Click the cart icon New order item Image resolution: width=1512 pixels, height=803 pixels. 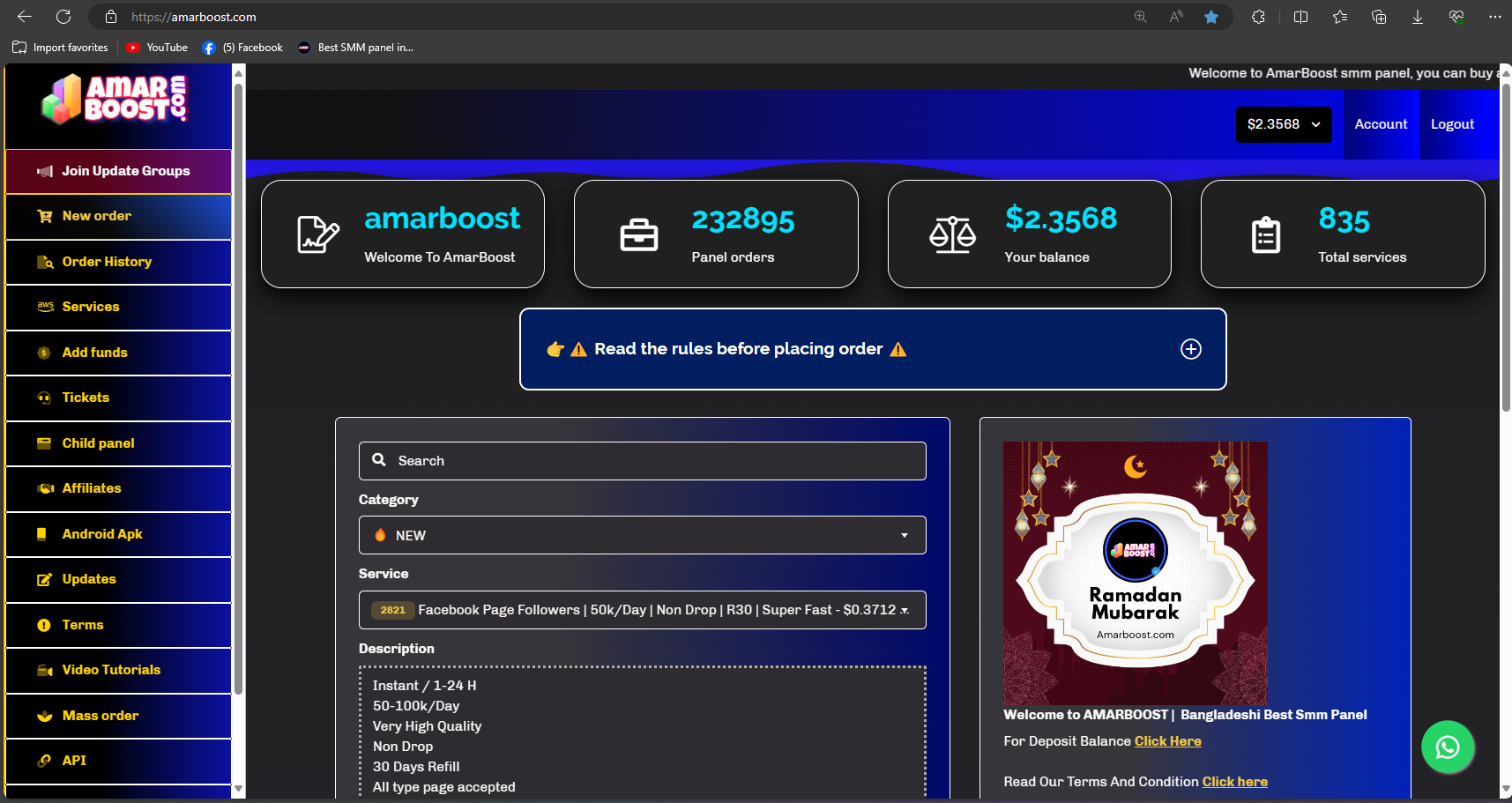pos(118,216)
